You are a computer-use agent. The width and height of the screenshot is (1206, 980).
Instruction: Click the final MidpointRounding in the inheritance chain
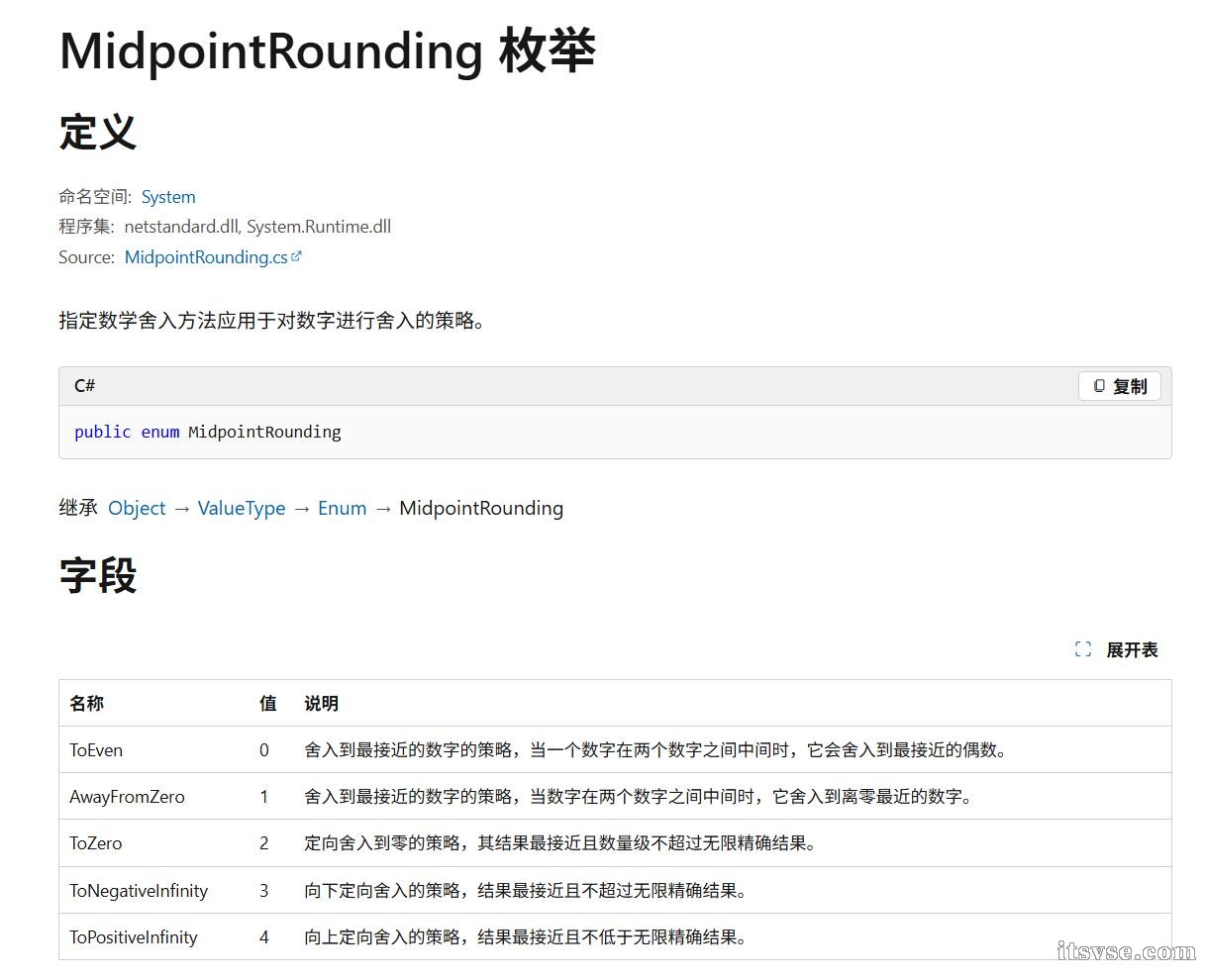pos(481,508)
